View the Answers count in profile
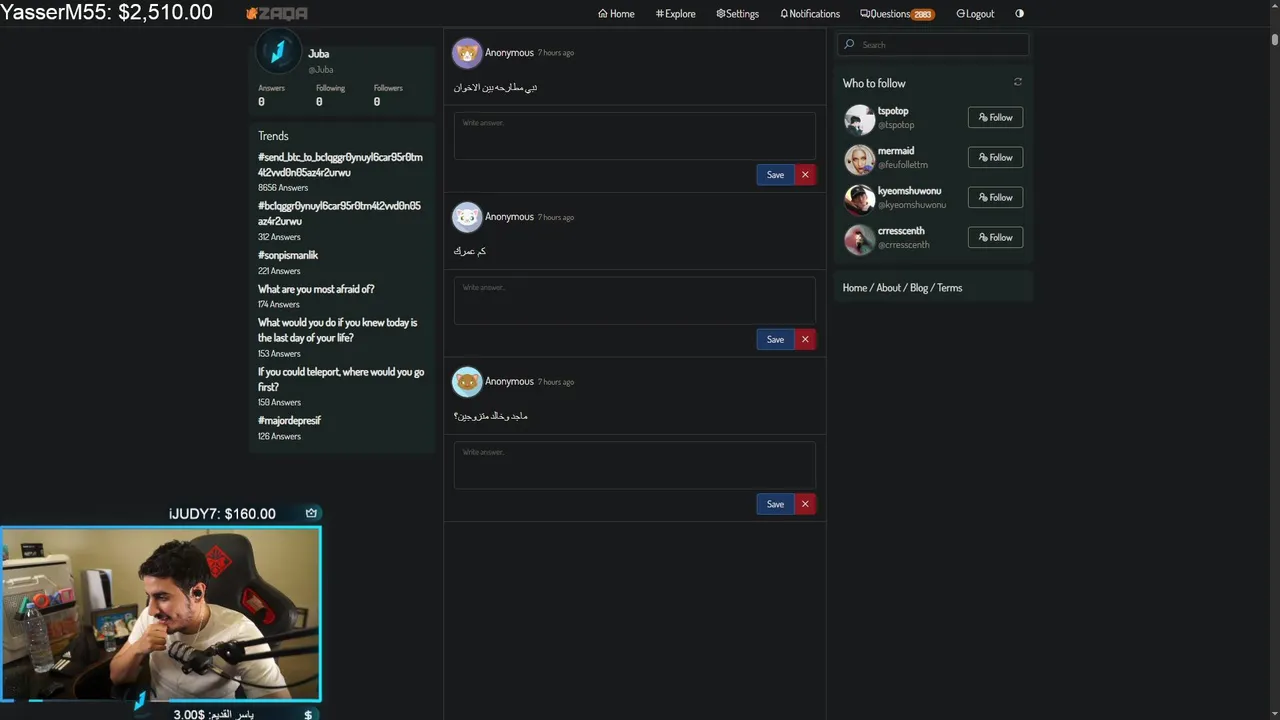1280x720 pixels. [x=271, y=95]
